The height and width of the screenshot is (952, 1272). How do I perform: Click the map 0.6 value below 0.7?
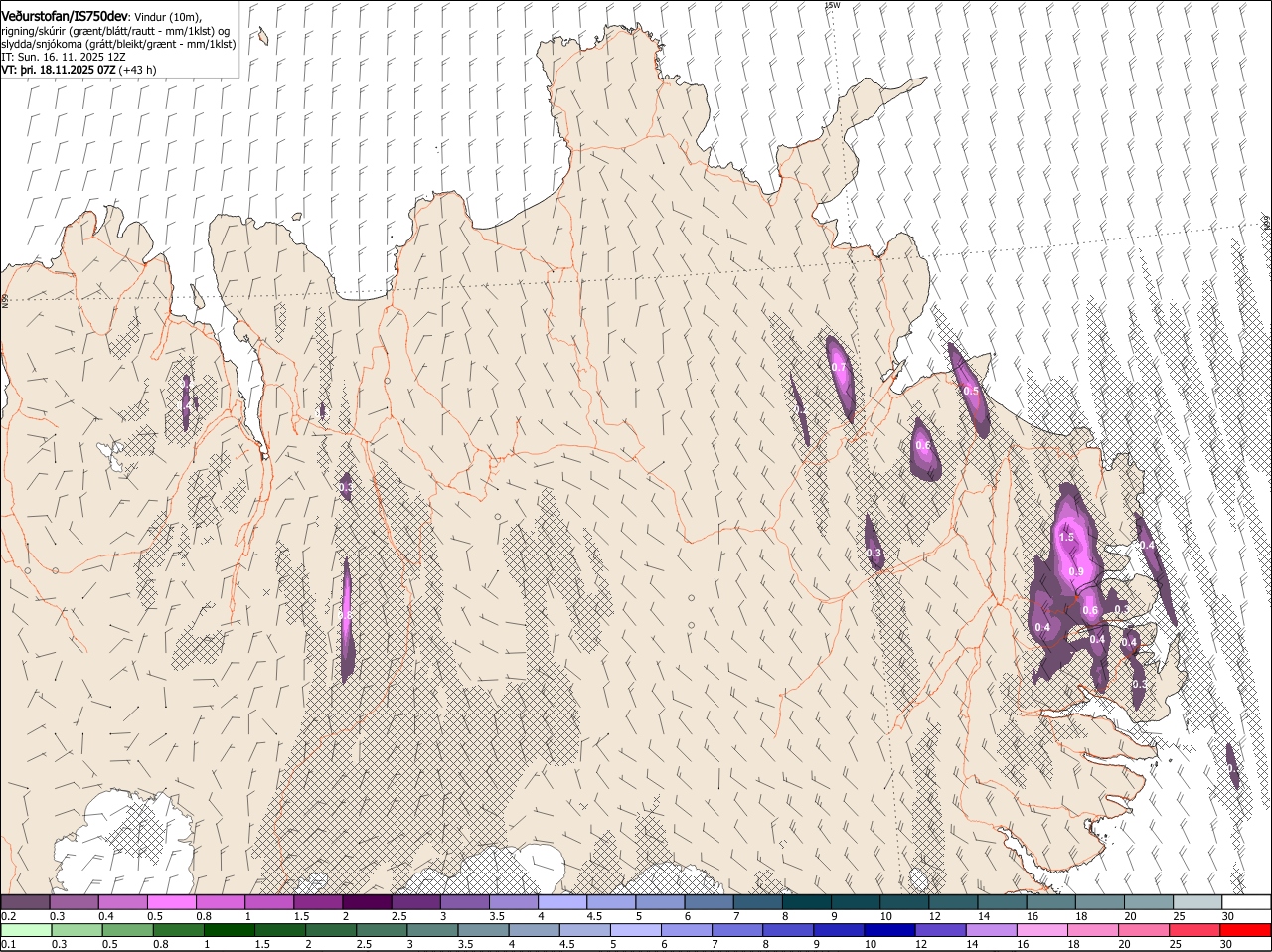923,445
